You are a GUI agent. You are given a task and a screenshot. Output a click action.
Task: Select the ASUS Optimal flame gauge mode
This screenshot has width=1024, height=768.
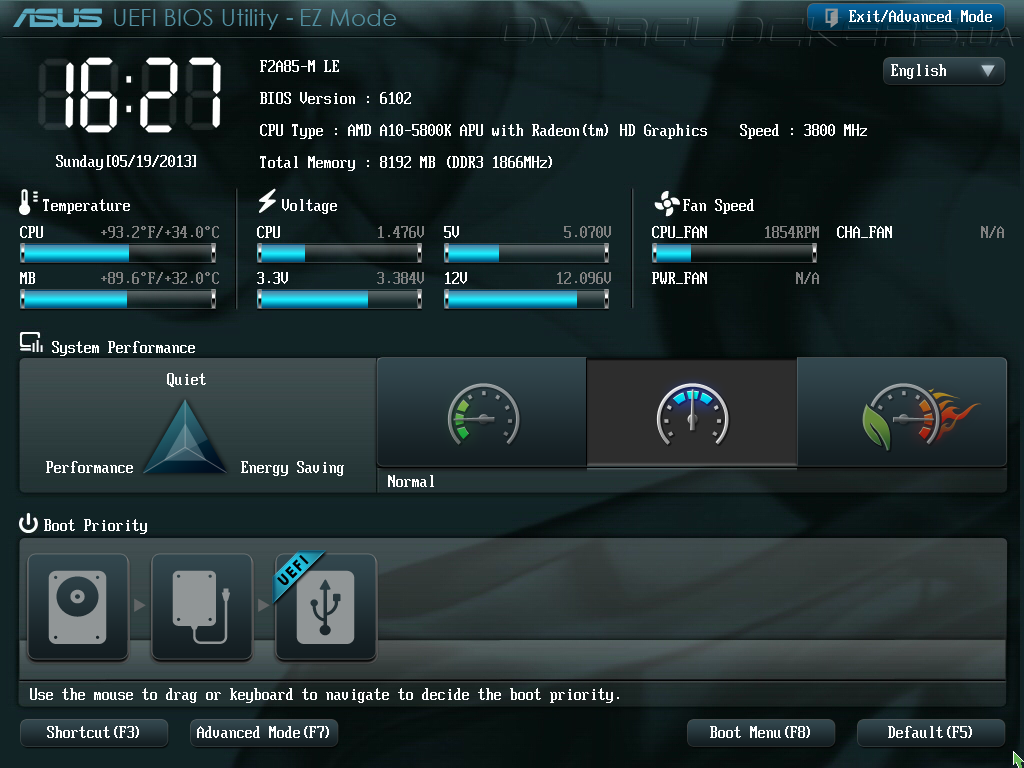click(902, 412)
